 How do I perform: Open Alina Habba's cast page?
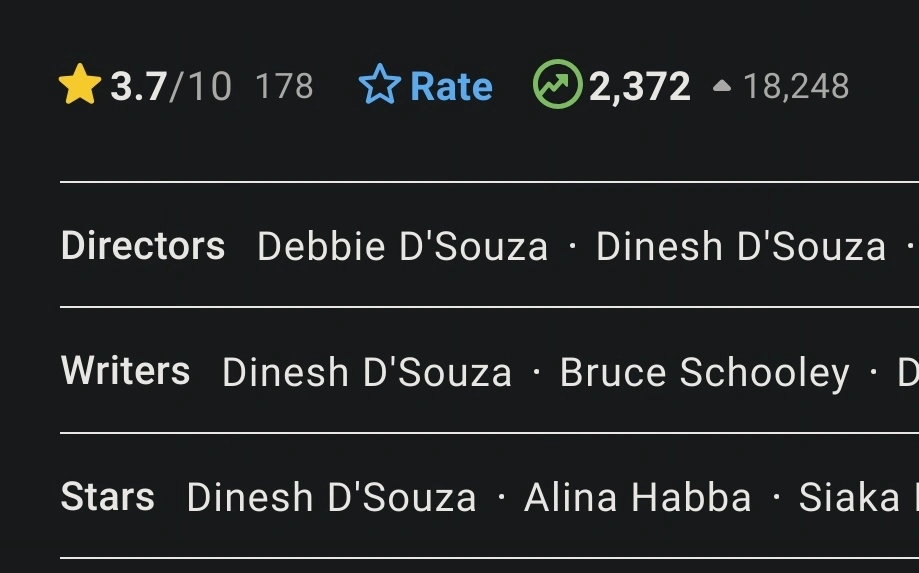coord(637,498)
